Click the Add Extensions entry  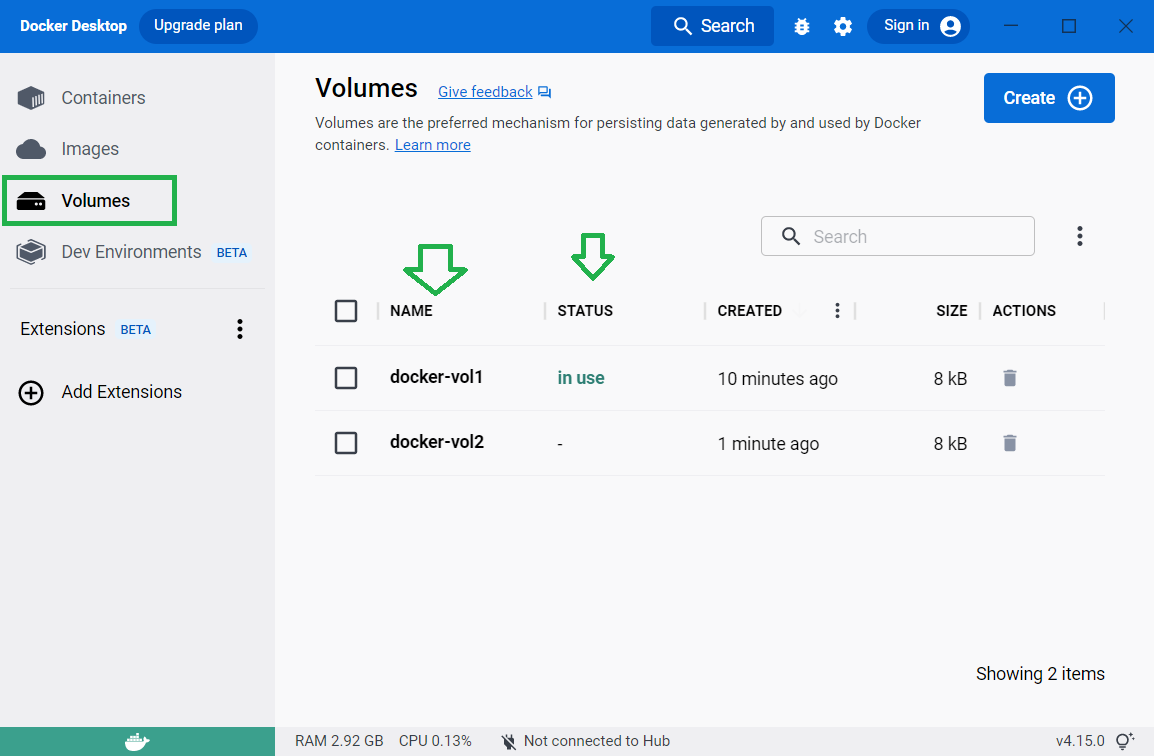point(121,392)
